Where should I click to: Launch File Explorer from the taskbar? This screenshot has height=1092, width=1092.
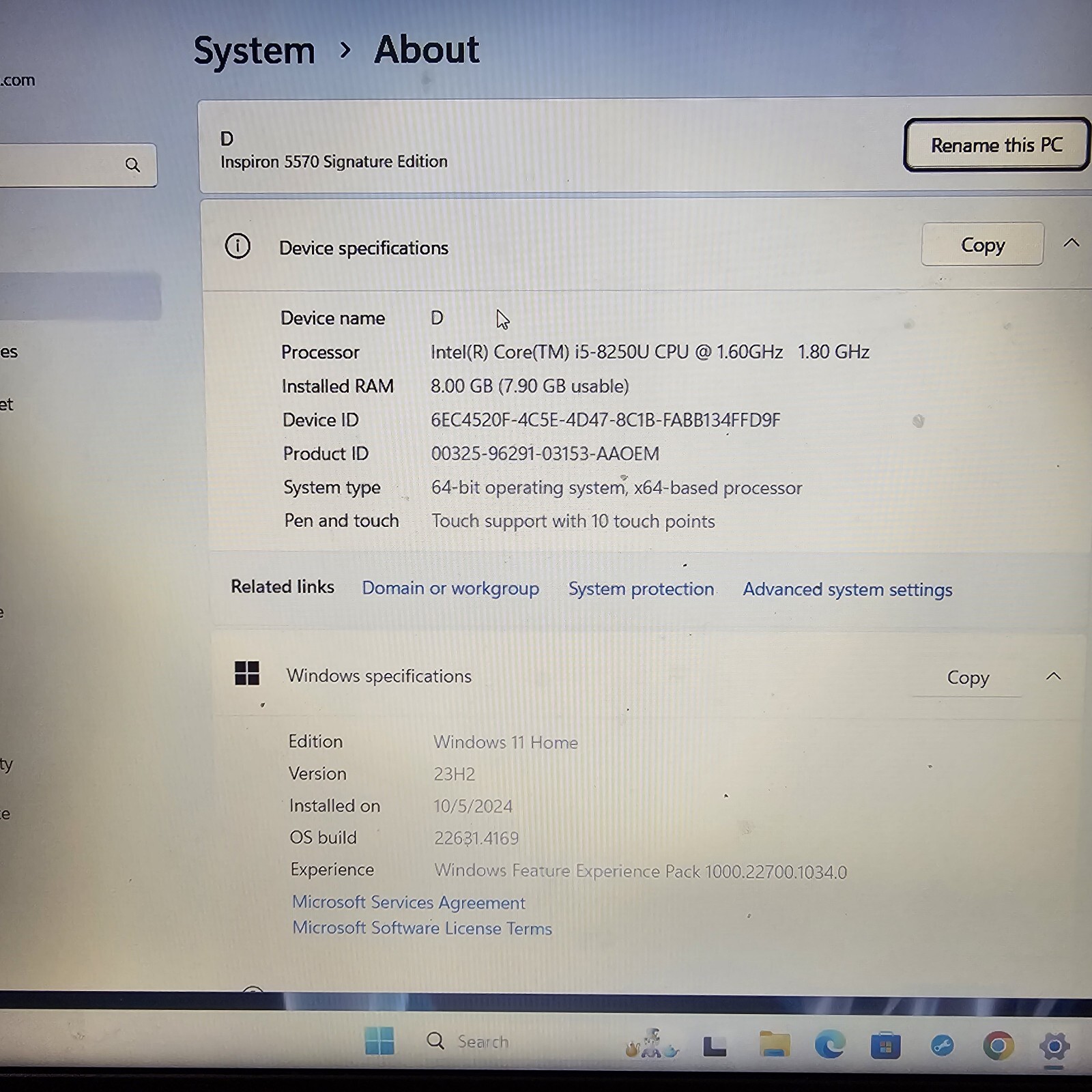click(x=774, y=1044)
